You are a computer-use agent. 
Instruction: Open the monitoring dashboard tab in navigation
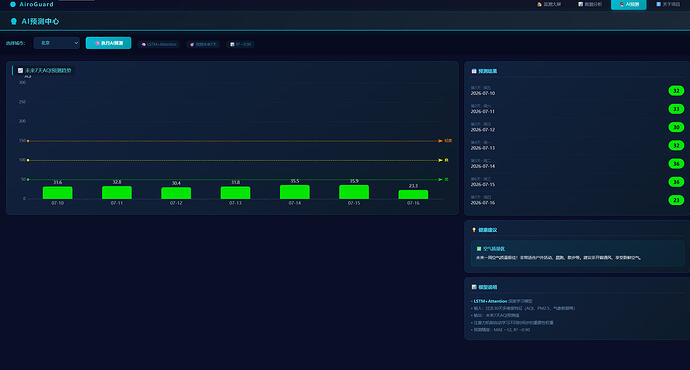pyautogui.click(x=549, y=4)
